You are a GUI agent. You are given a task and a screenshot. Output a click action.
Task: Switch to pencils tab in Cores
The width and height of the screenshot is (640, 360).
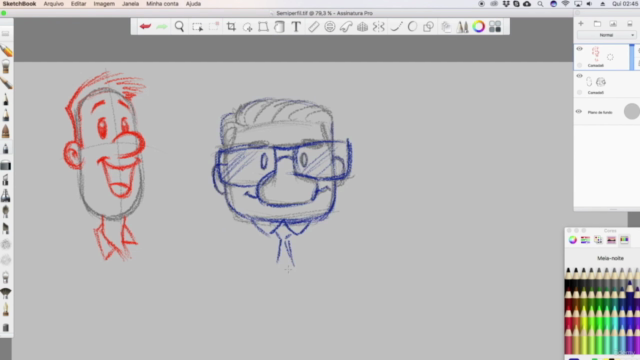624,240
